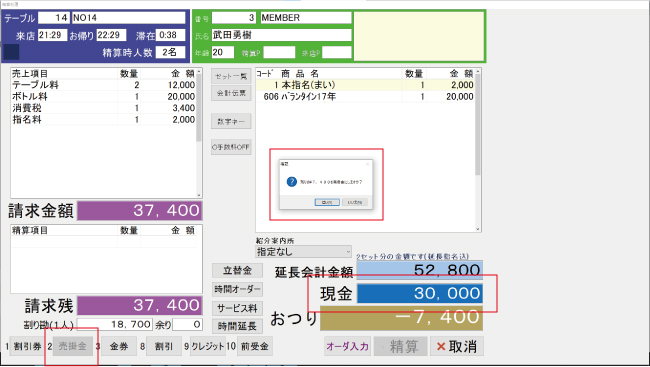The image size is (650, 367).
Task: Click the 時間延長 button
Action: [x=237, y=326]
